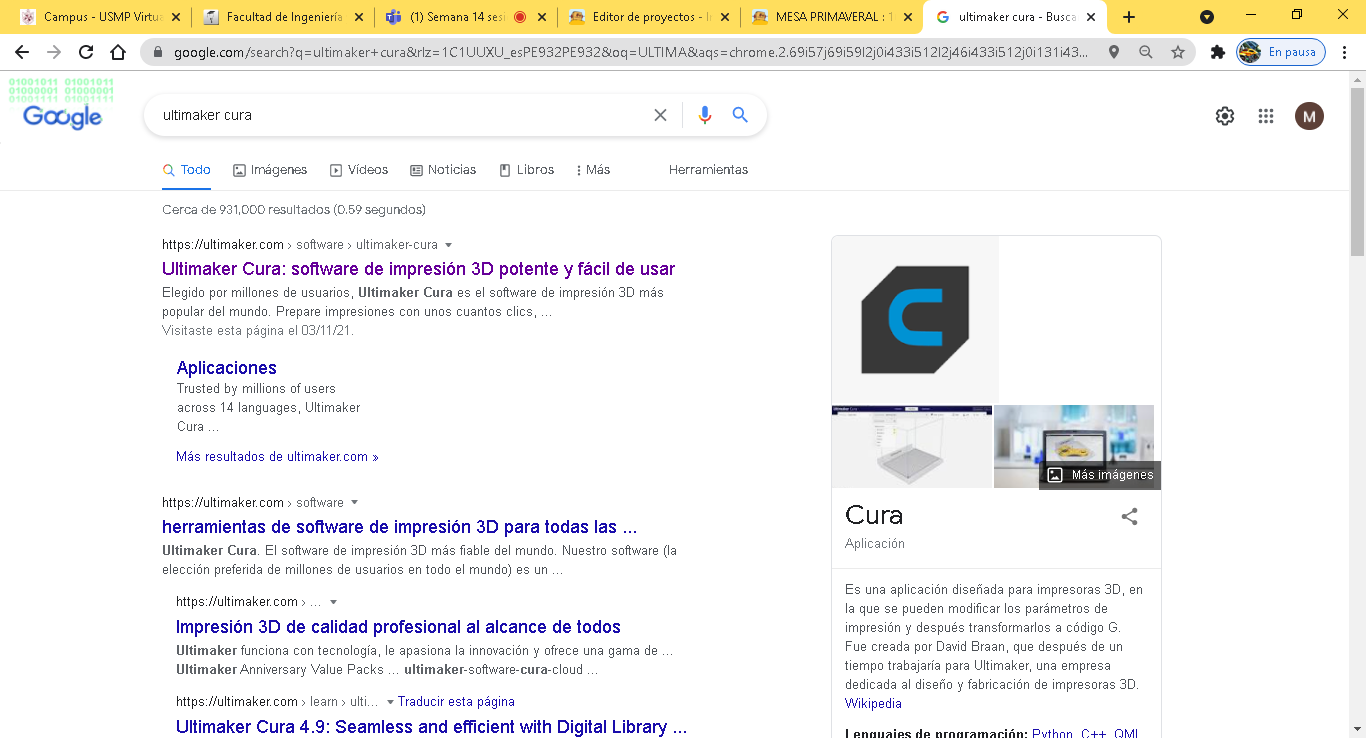
Task: Click the browser address bar URL
Action: click(630, 52)
